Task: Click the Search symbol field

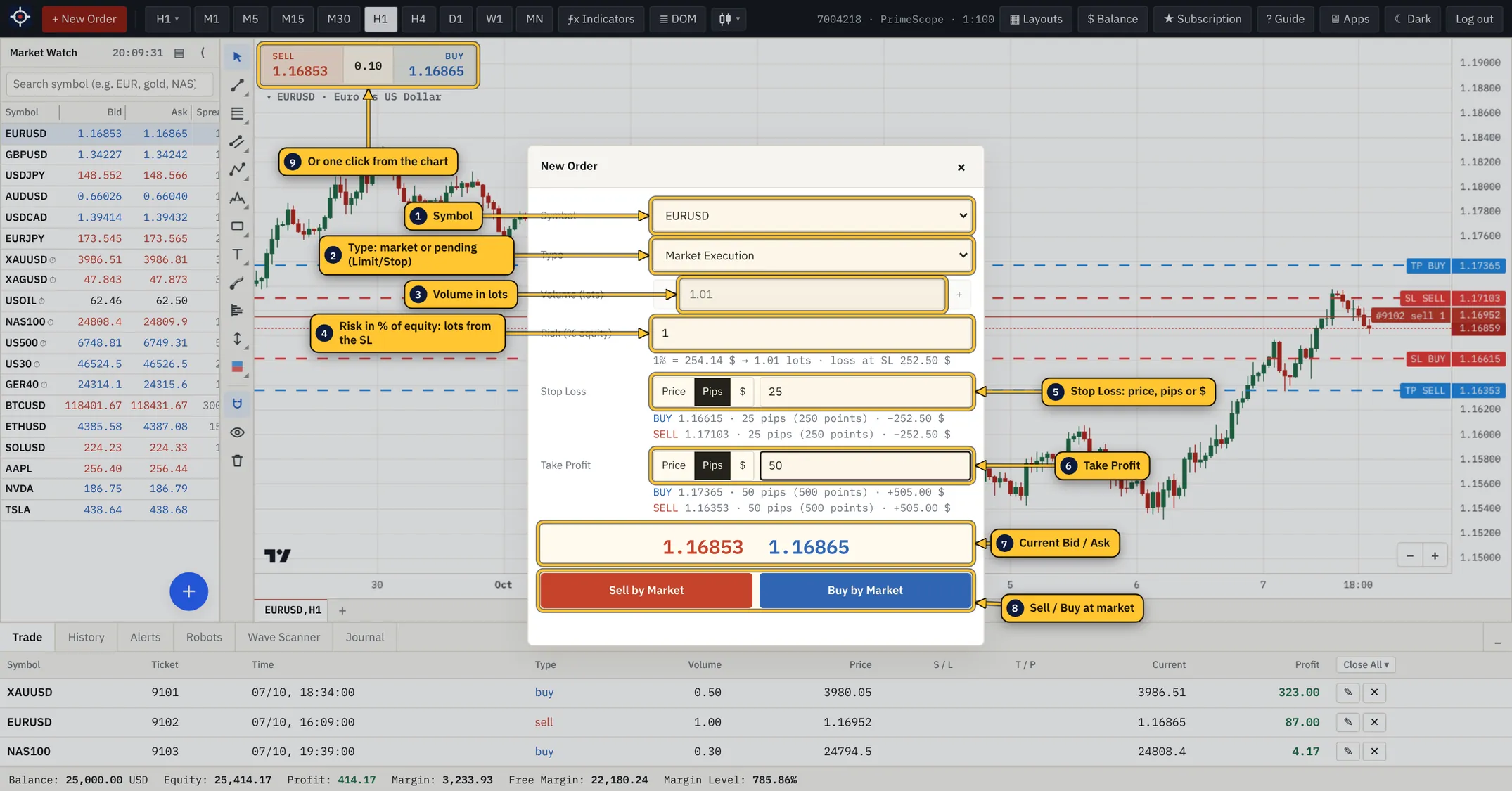Action: coord(110,84)
